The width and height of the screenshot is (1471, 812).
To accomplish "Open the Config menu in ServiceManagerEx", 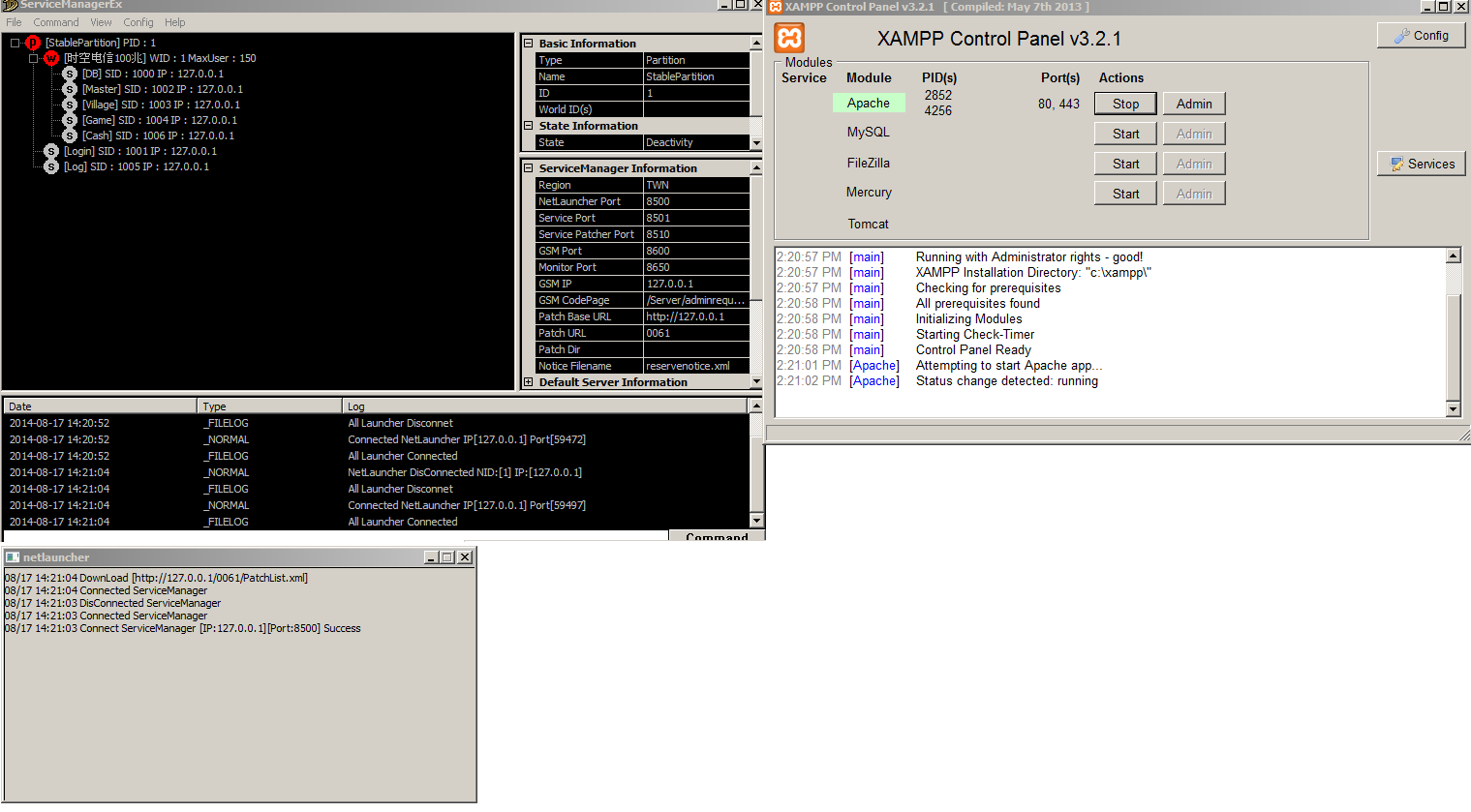I will [138, 22].
